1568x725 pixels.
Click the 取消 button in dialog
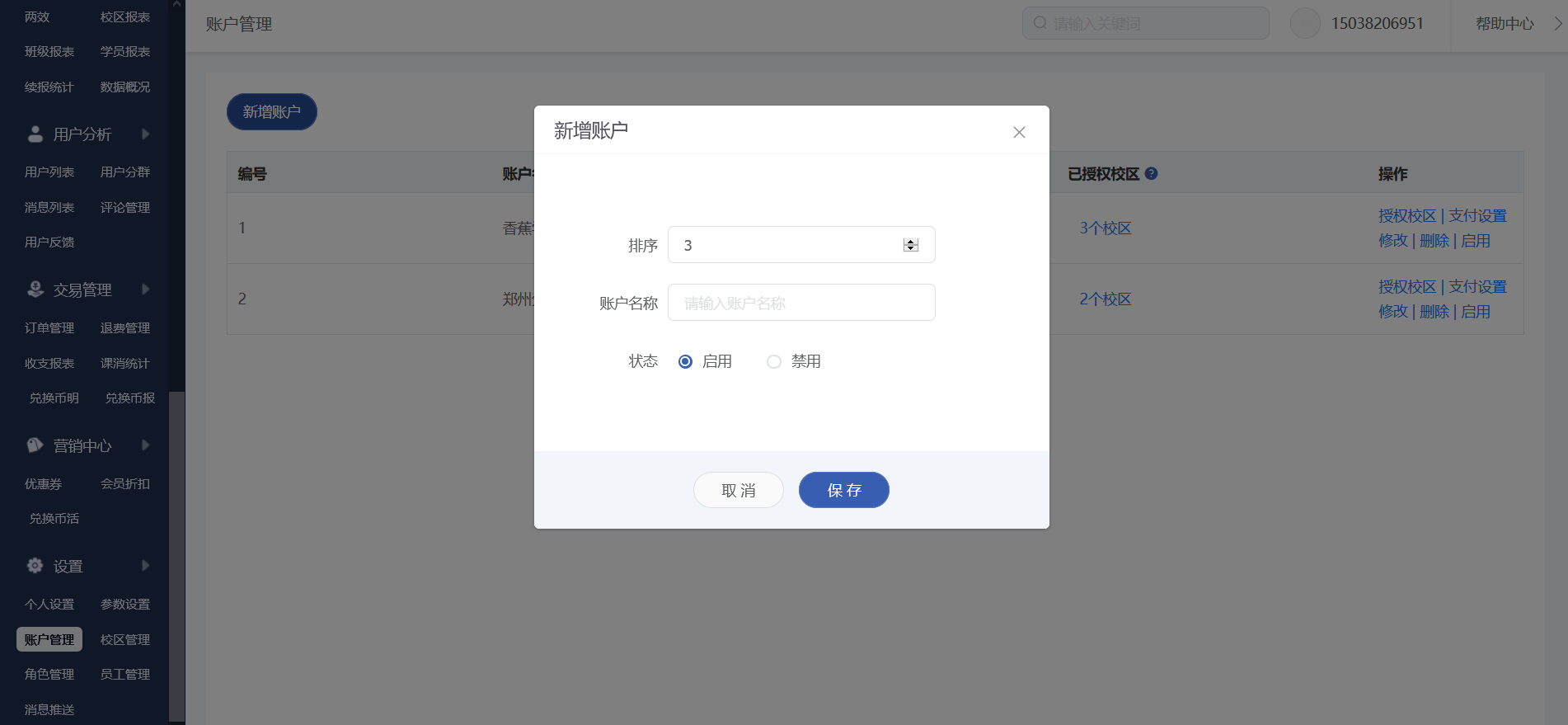[x=739, y=490]
